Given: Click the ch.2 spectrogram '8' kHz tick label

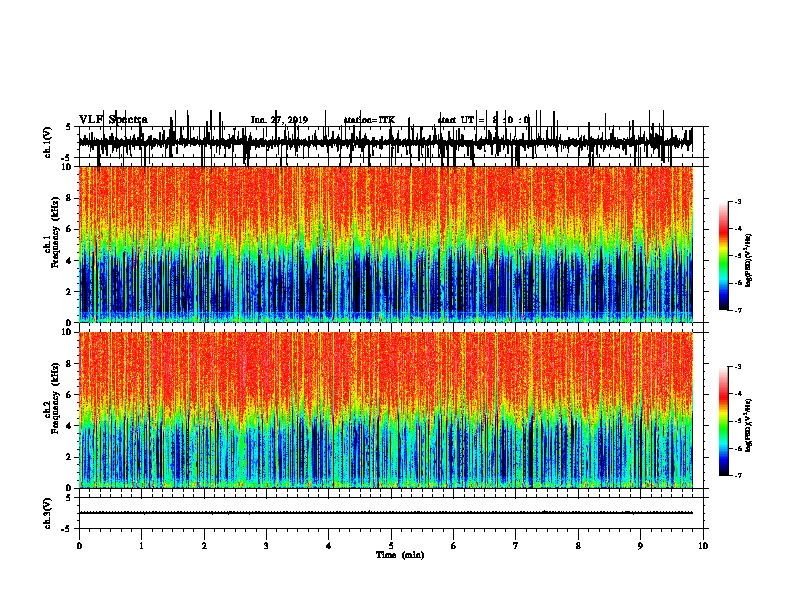Looking at the screenshot, I should pyautogui.click(x=69, y=364).
